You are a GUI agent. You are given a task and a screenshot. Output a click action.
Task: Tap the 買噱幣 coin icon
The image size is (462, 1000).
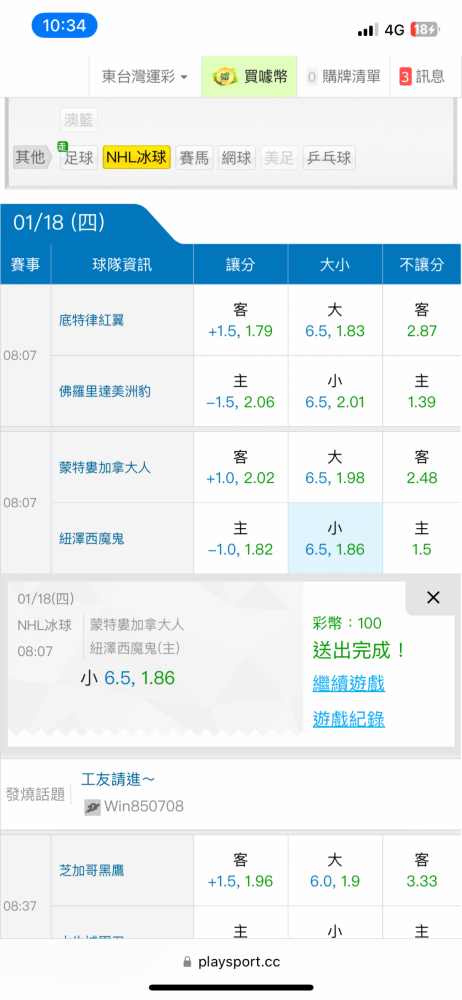225,77
